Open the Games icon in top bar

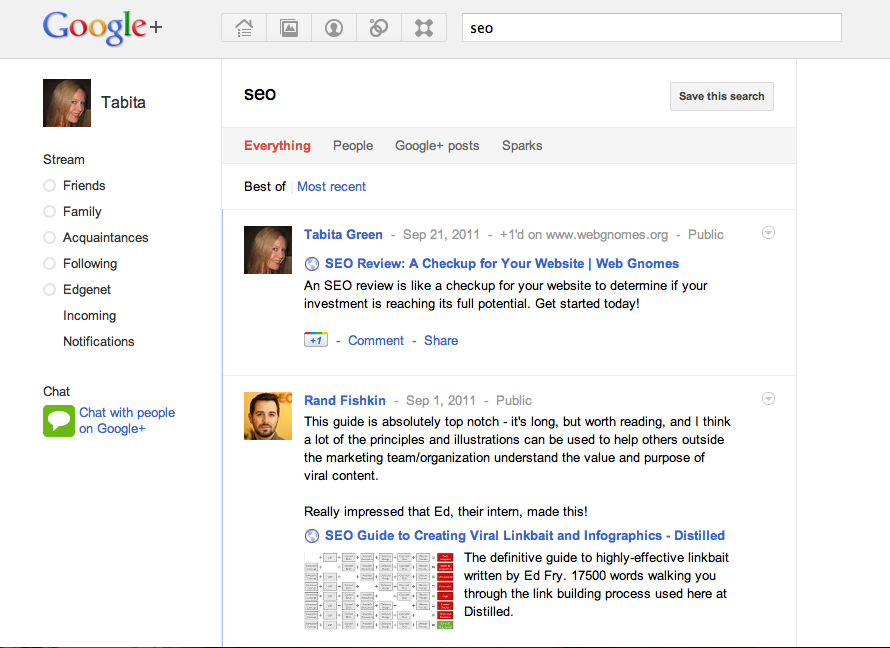(424, 28)
